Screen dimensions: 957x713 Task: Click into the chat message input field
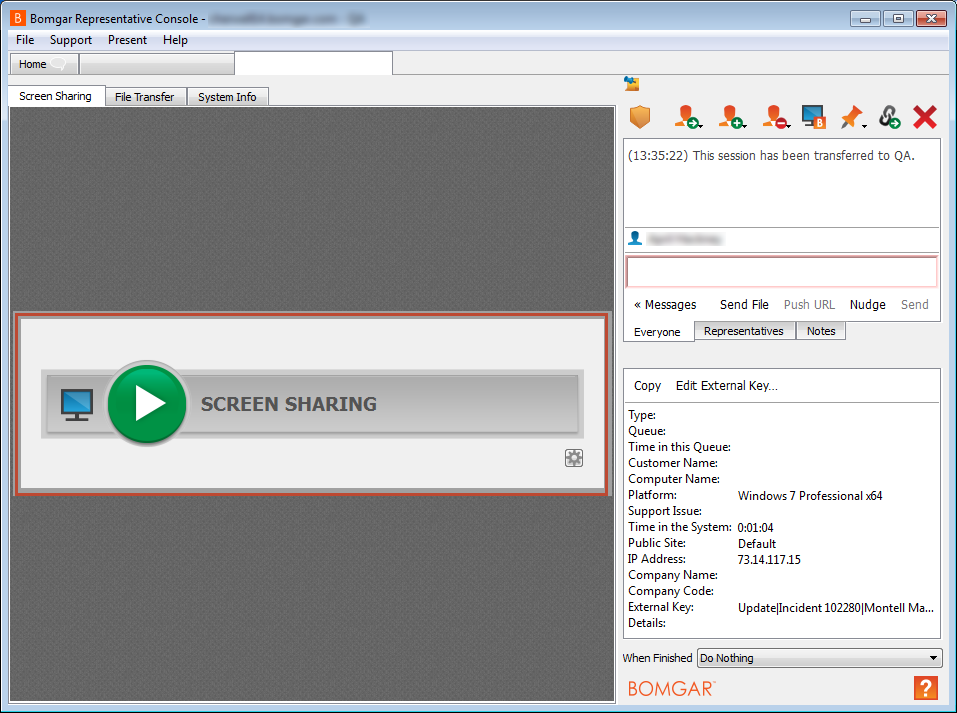pyautogui.click(x=781, y=272)
